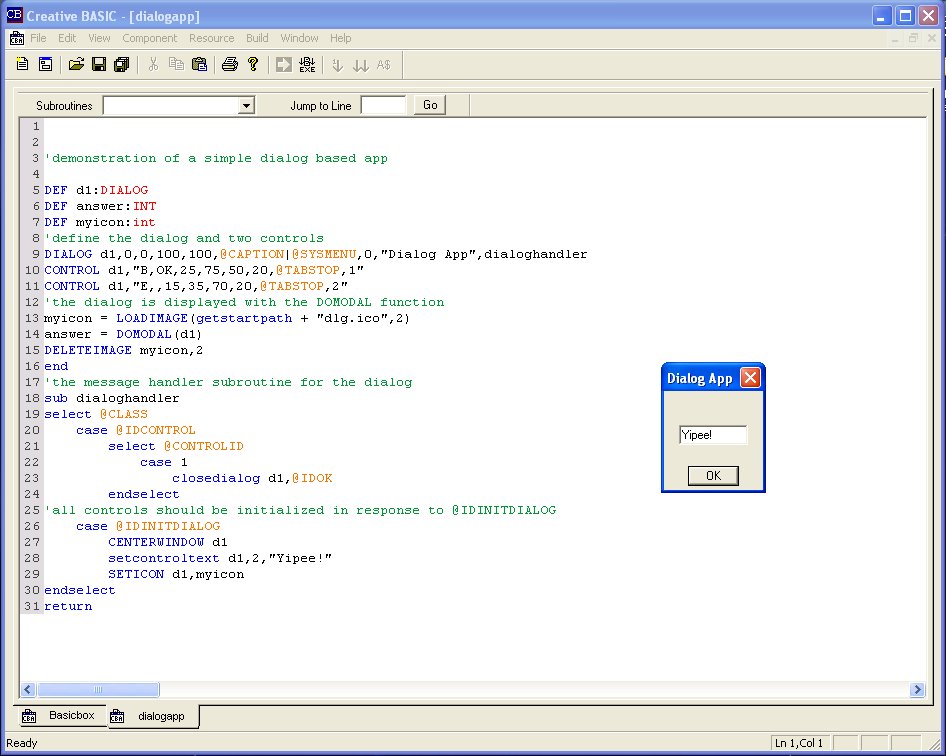Expand the Subroutines dropdown list
The image size is (946, 756).
(246, 106)
